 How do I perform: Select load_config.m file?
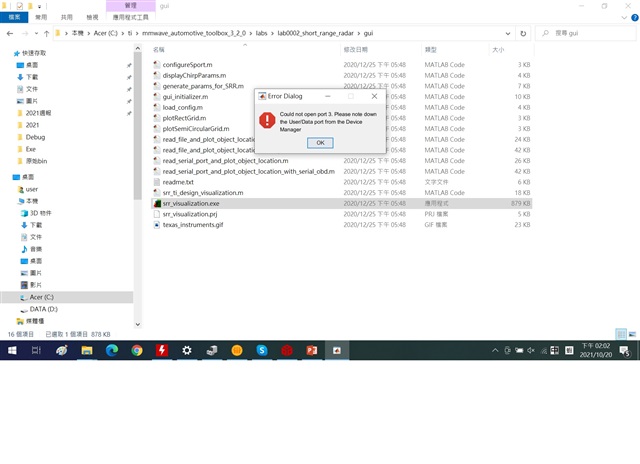182,107
